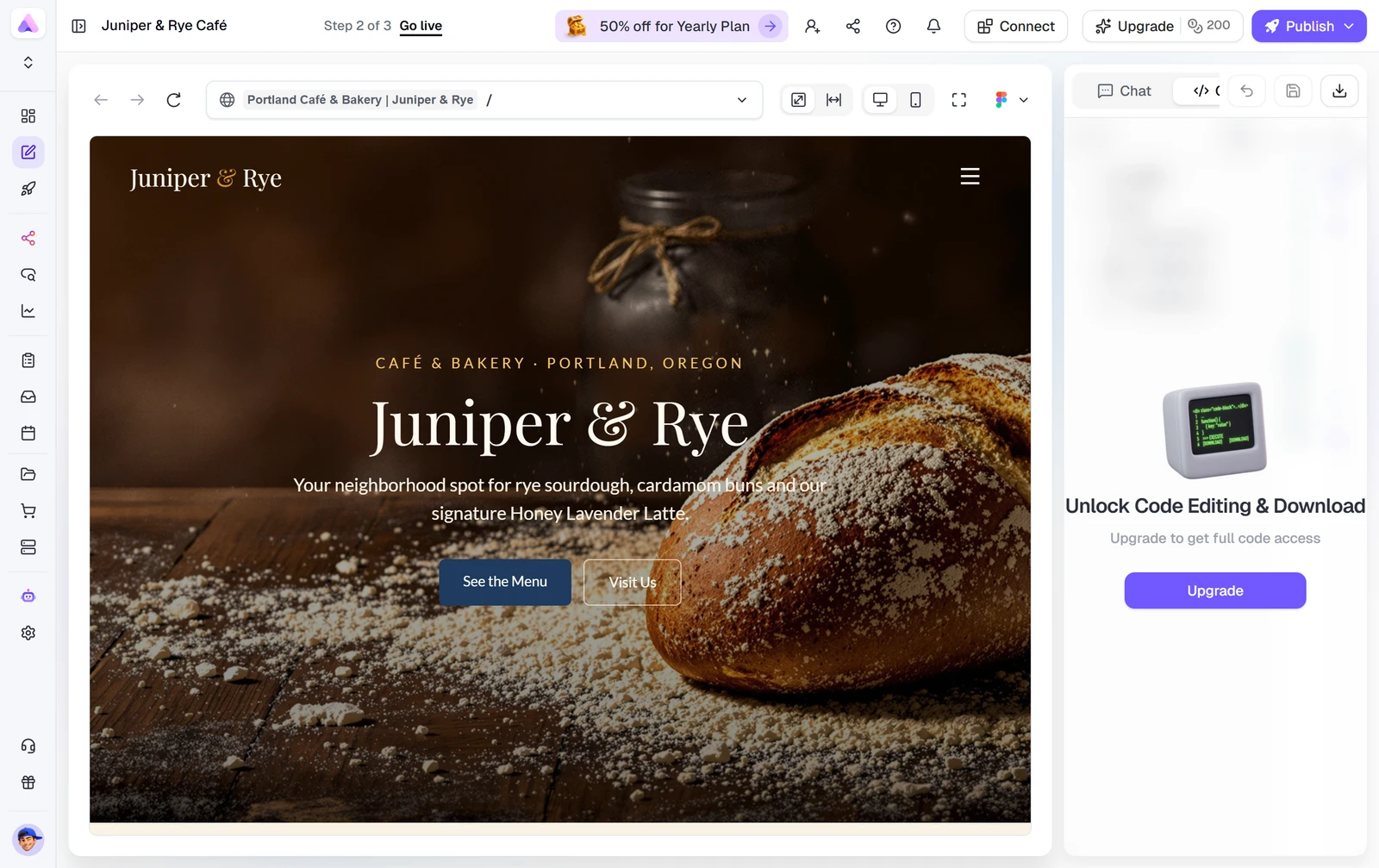
Task: Switch to the Chat tab
Action: click(x=1124, y=91)
